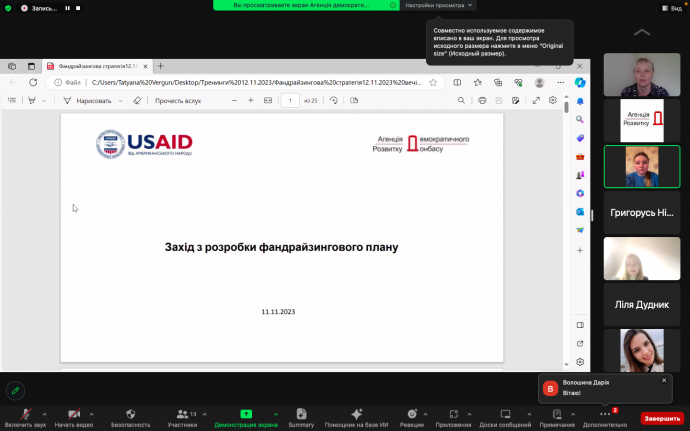This screenshot has height=431, width=690.
Task: Open the Copilot icon in Edge
Action: click(580, 82)
